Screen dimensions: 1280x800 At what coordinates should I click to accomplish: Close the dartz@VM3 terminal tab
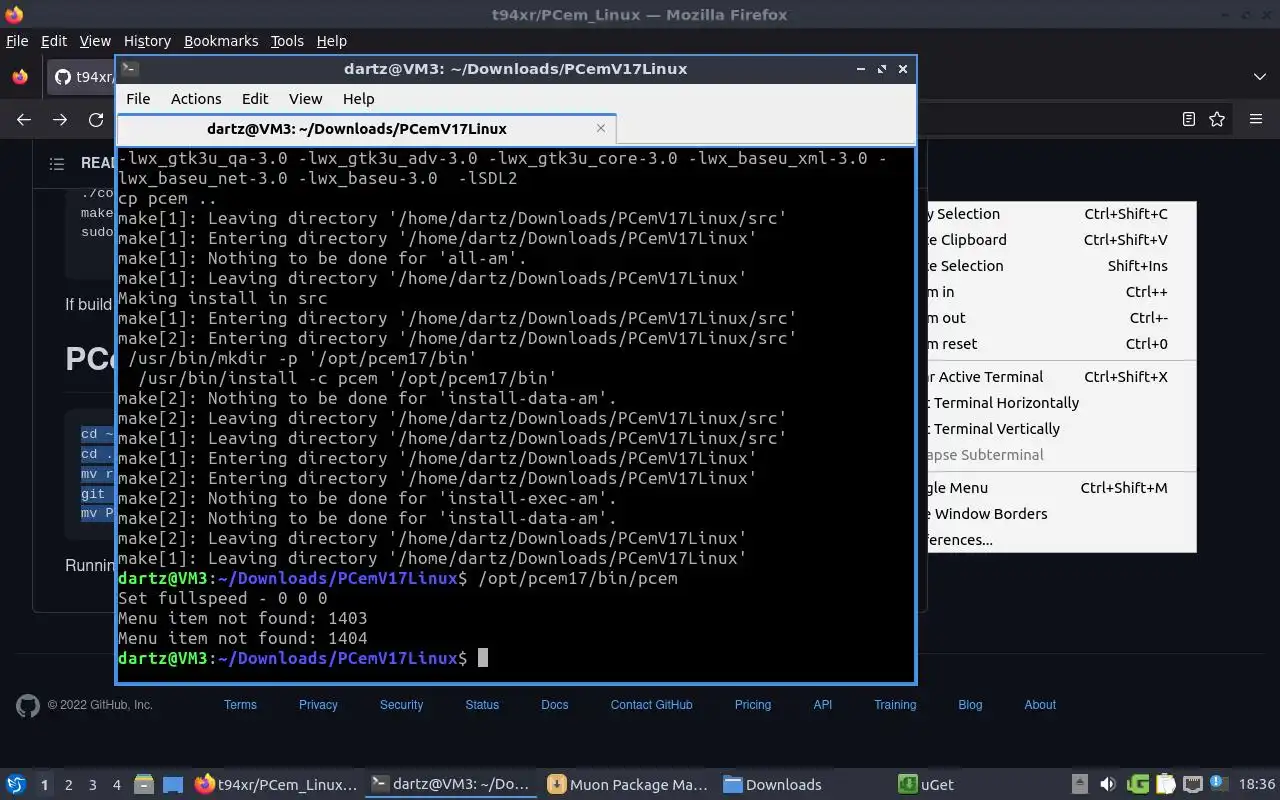pos(601,128)
